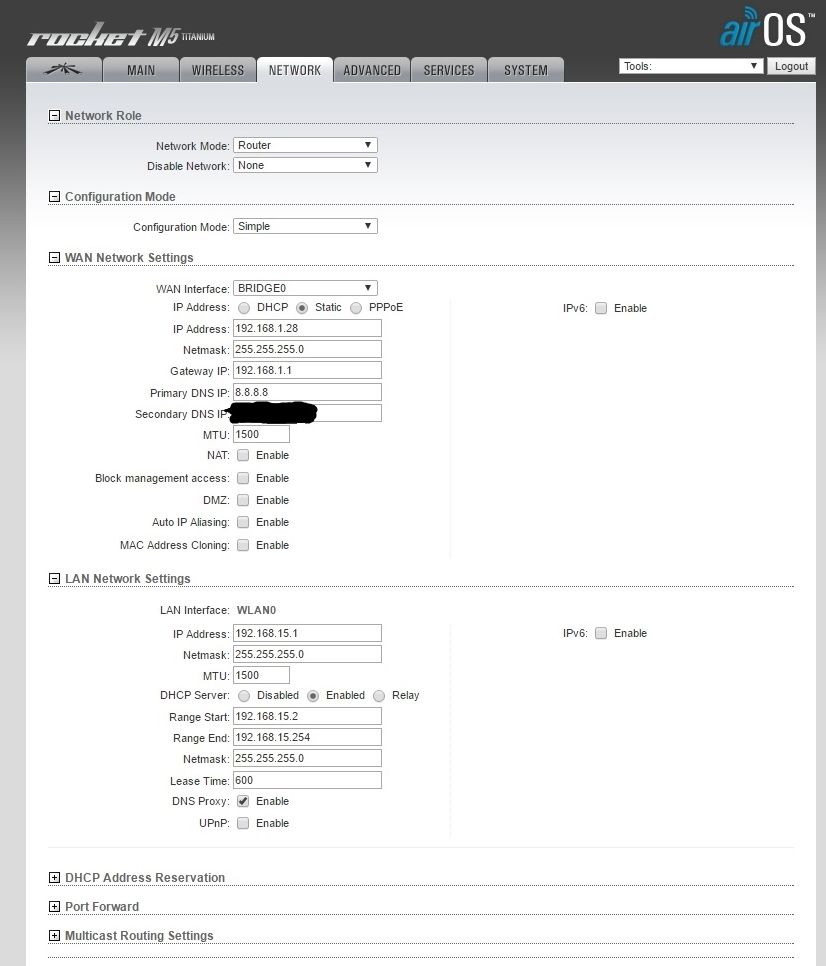Click the Gateway IP input field
This screenshot has height=966, width=826.
[306, 370]
